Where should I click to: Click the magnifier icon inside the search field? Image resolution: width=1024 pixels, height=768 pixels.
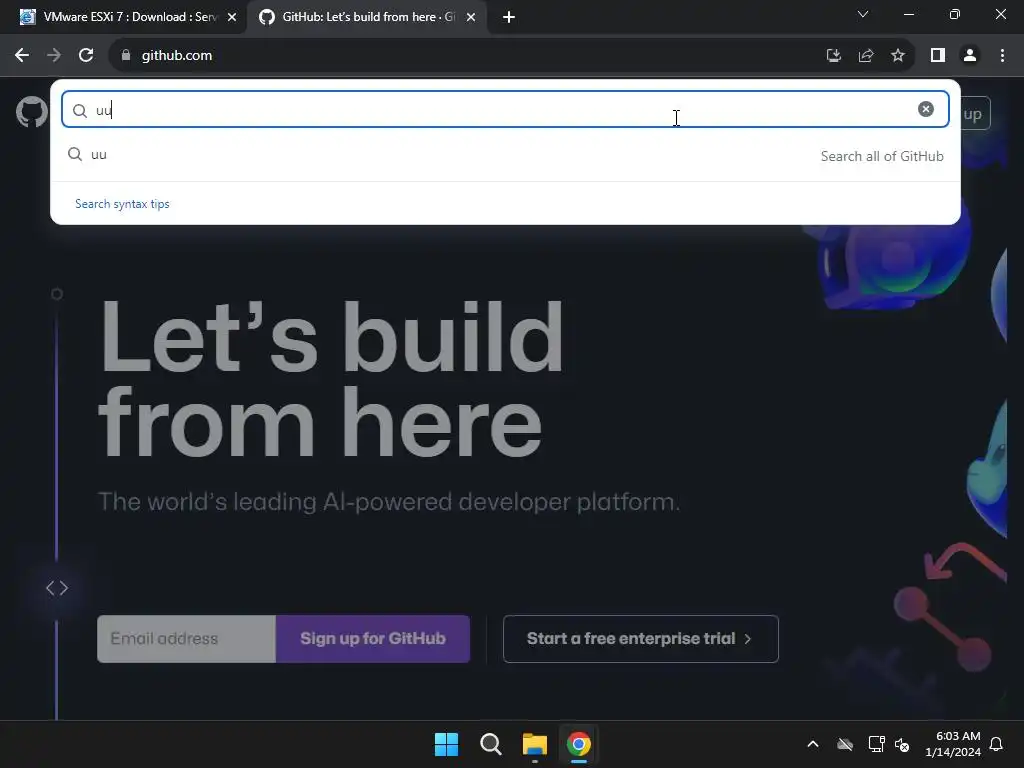tap(80, 110)
